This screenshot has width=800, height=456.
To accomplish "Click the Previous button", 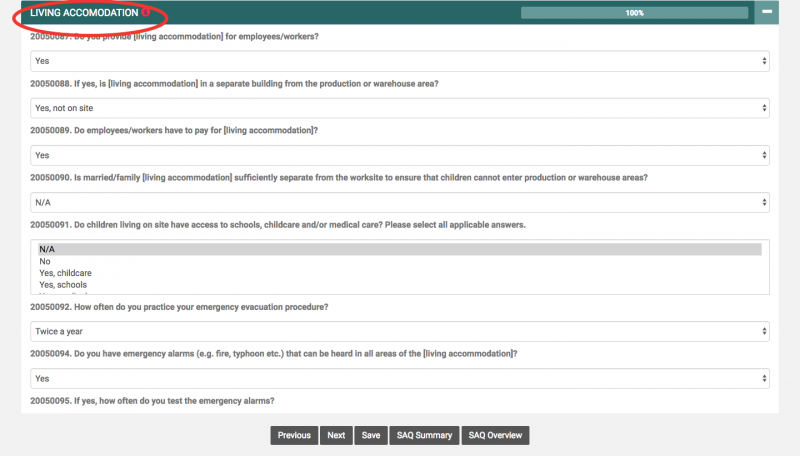I will 294,435.
